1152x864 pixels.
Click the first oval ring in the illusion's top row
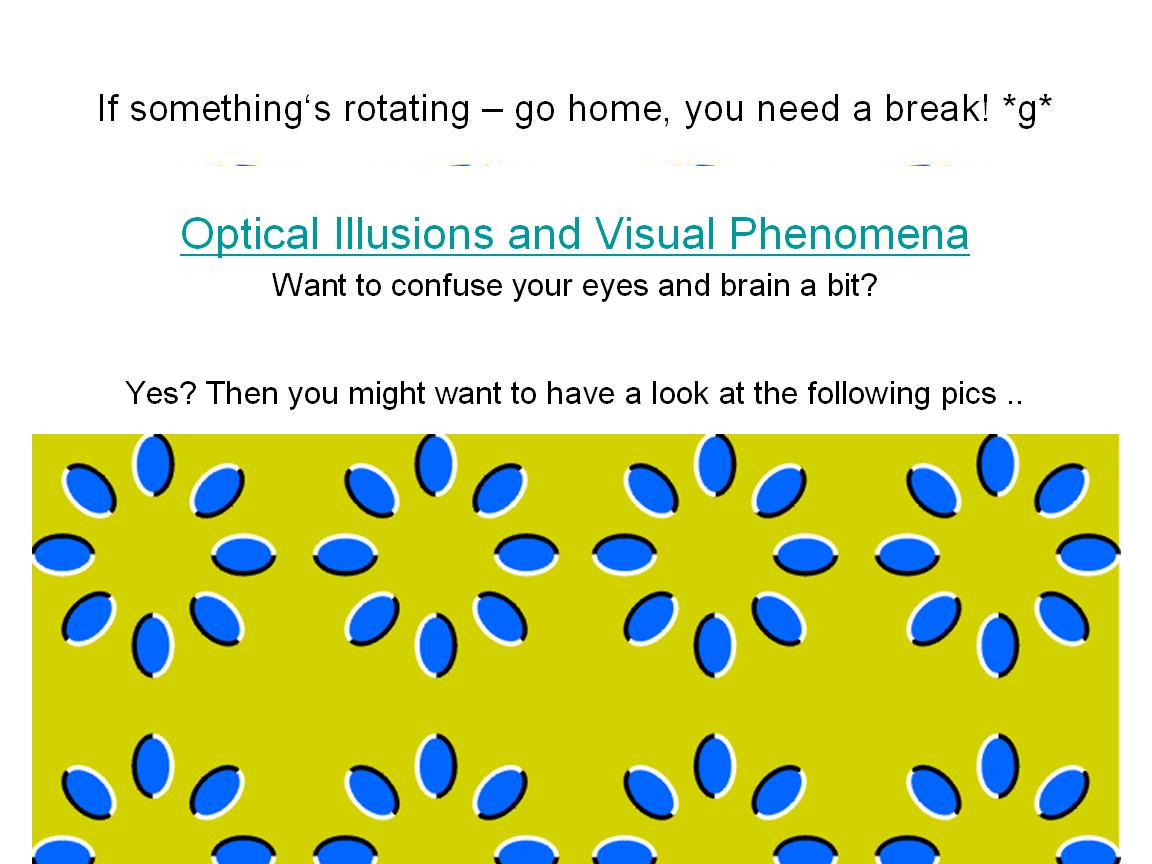click(153, 555)
